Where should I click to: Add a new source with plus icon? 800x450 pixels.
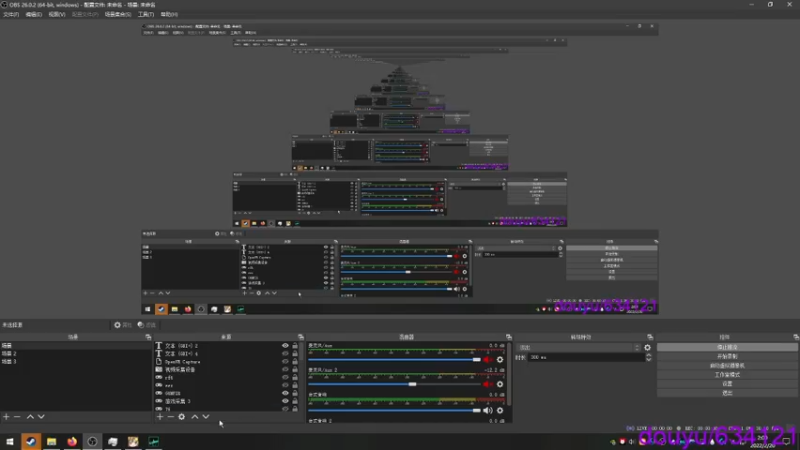point(160,417)
